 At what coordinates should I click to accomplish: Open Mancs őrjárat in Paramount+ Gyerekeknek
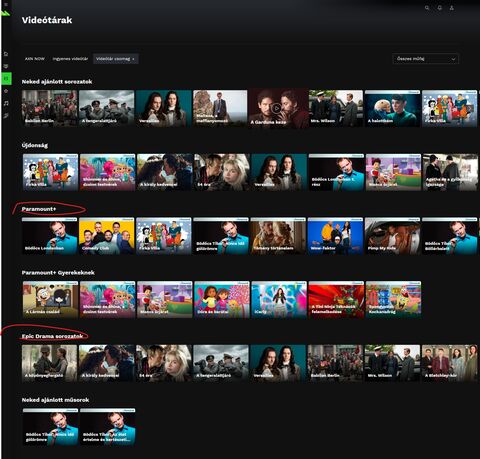pos(165,299)
